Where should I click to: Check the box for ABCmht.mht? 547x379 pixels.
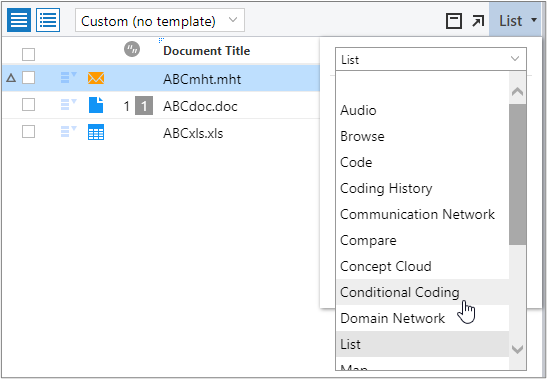tap(29, 77)
